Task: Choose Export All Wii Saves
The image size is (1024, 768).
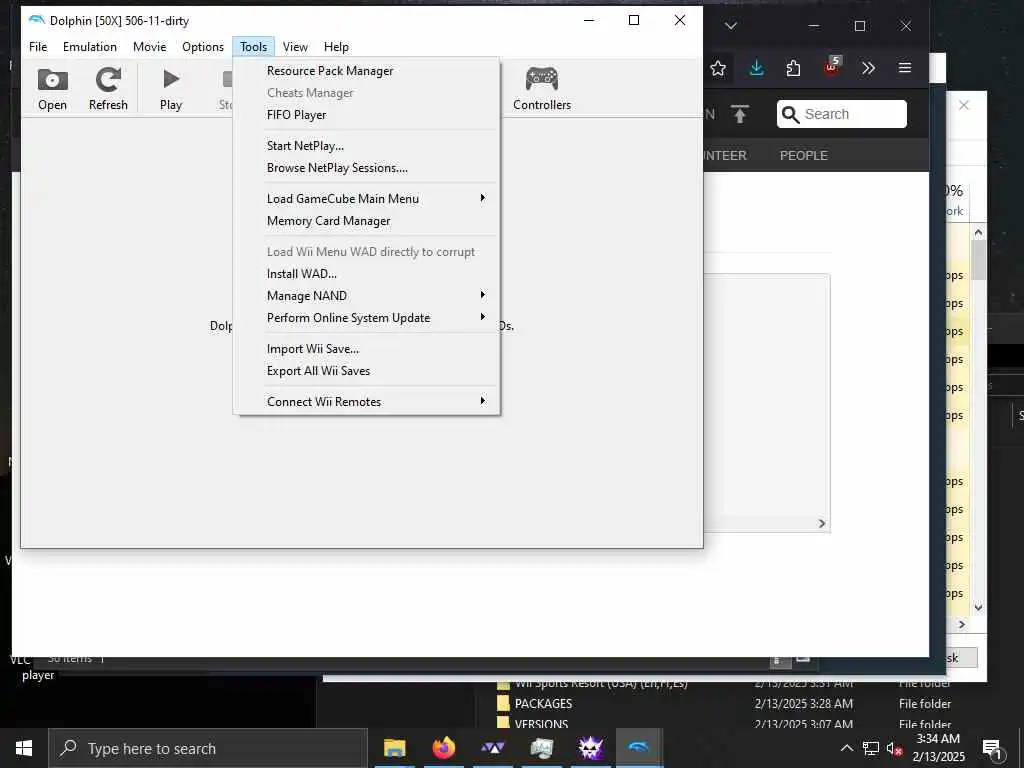Action: [368, 371]
